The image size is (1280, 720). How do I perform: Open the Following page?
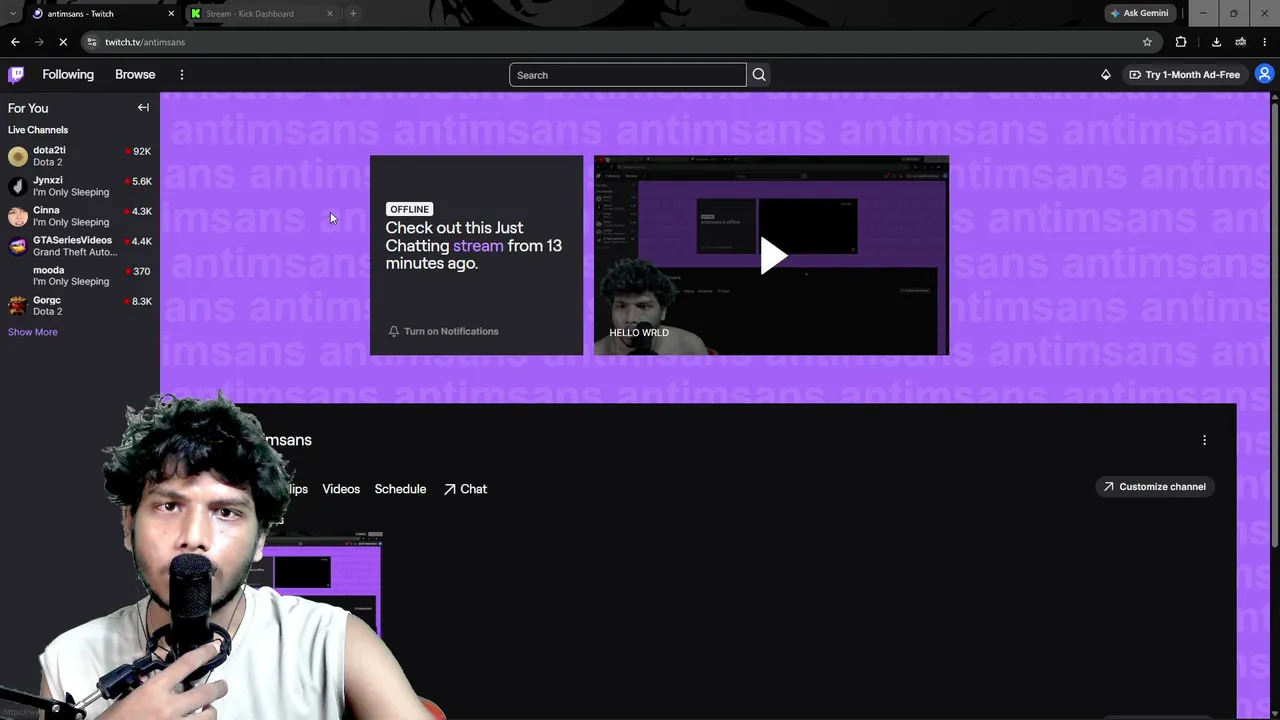pos(68,75)
